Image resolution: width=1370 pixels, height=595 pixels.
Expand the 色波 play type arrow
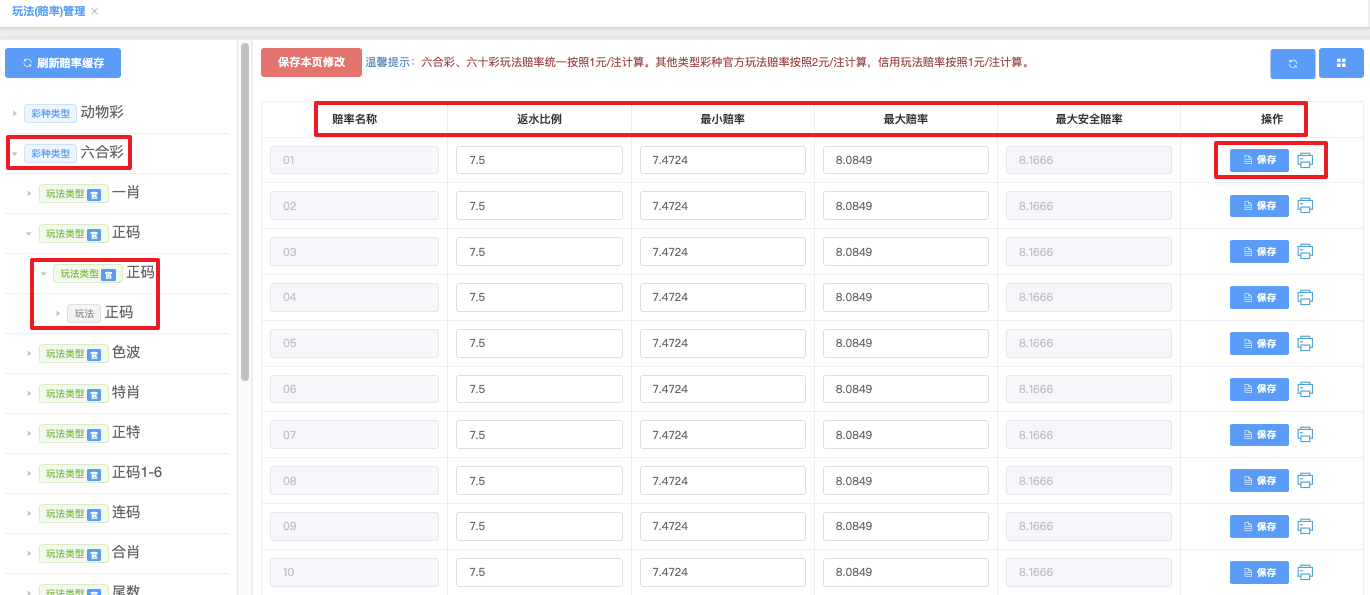[x=29, y=353]
